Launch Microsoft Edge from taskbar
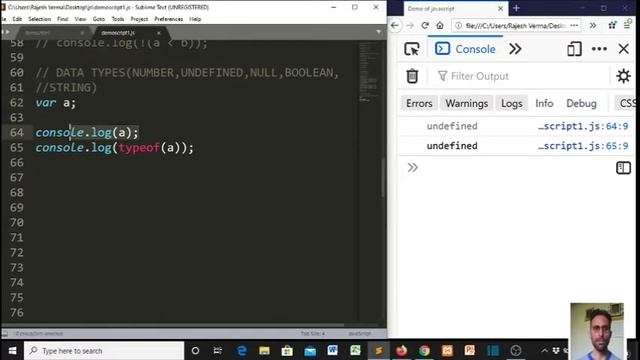The height and width of the screenshot is (360, 640). pyautogui.click(x=241, y=351)
